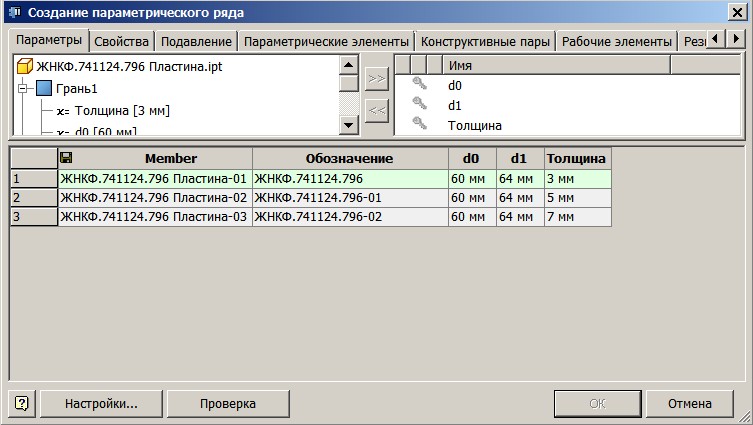
Task: Go to the Конструктивные пары tab
Action: pos(485,41)
